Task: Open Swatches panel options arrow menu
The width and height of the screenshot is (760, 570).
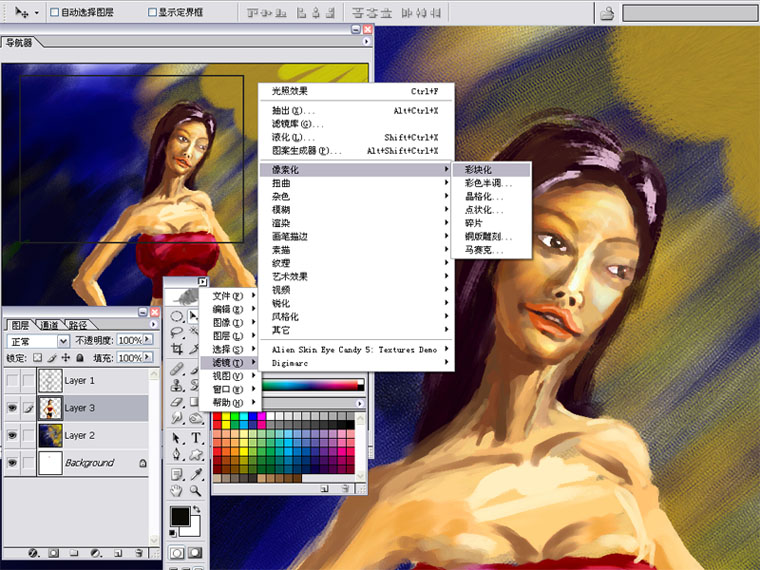Action: point(359,403)
